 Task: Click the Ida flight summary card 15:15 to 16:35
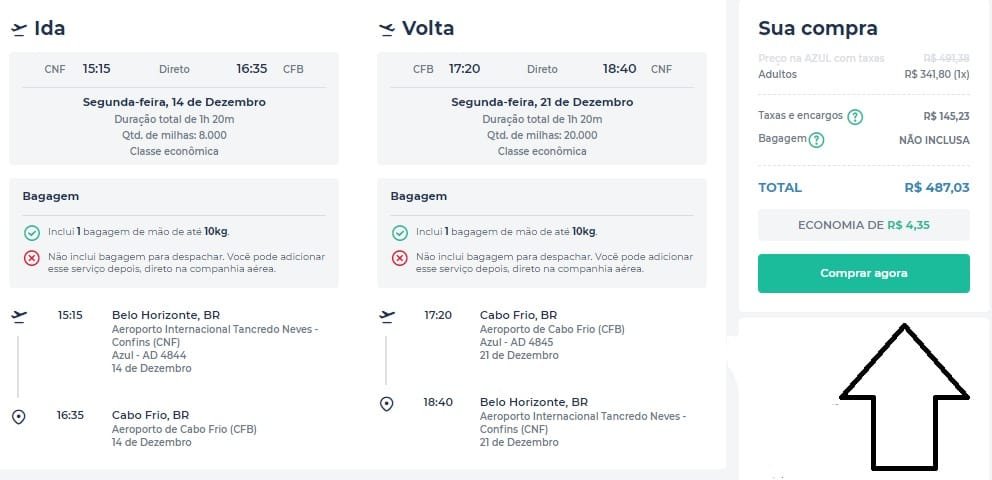click(x=174, y=109)
